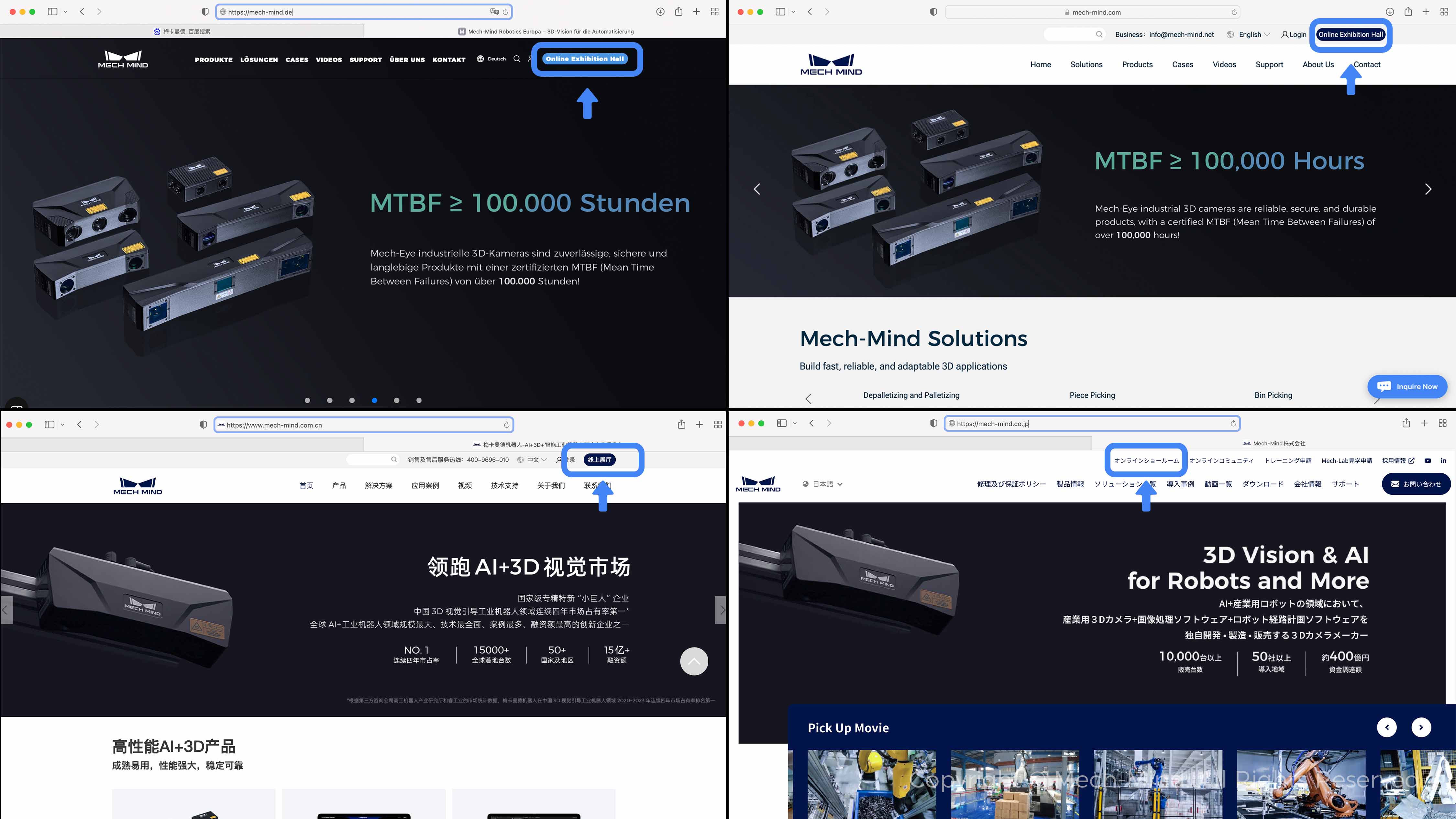Screen dimensions: 1456x819
Task: Select fifth carousel dot on German site
Action: [396, 400]
